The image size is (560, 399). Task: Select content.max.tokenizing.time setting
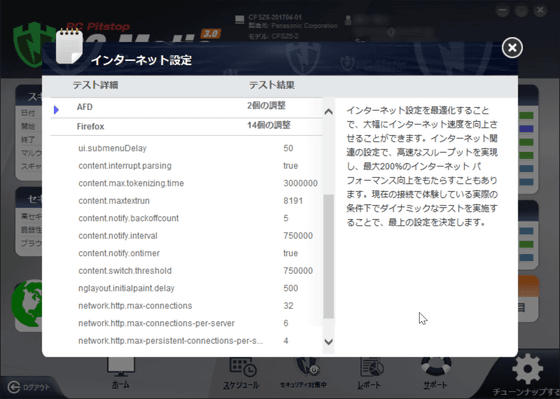[x=131, y=183]
